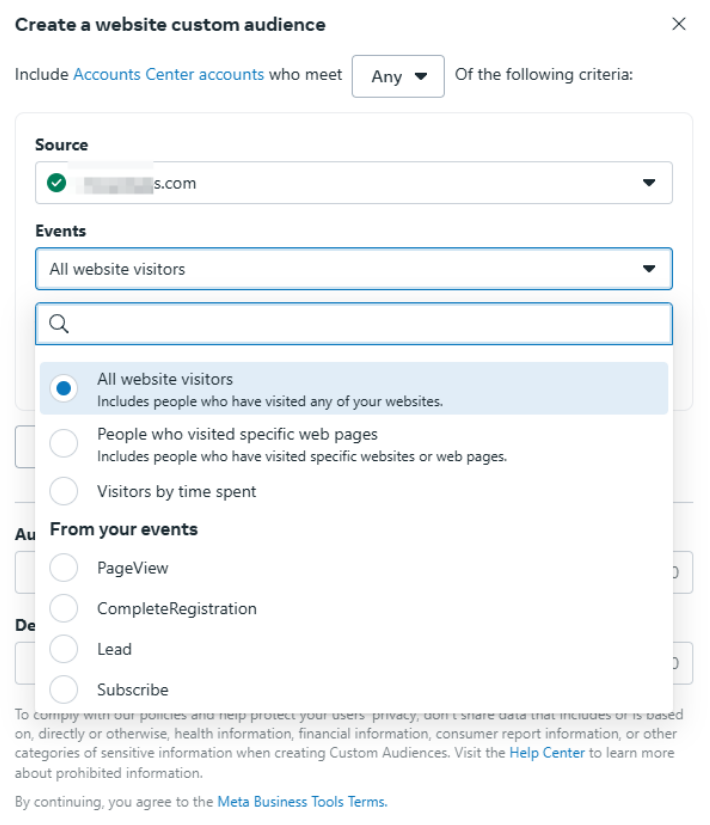Open the Accounts Center accounts link
Viewport: 710px width, 825px height.
click(x=168, y=75)
